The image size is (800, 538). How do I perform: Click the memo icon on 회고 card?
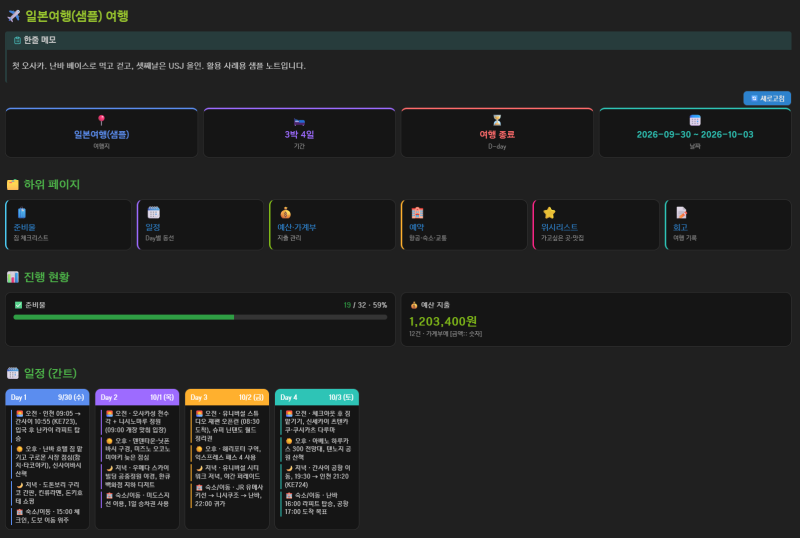tap(681, 212)
